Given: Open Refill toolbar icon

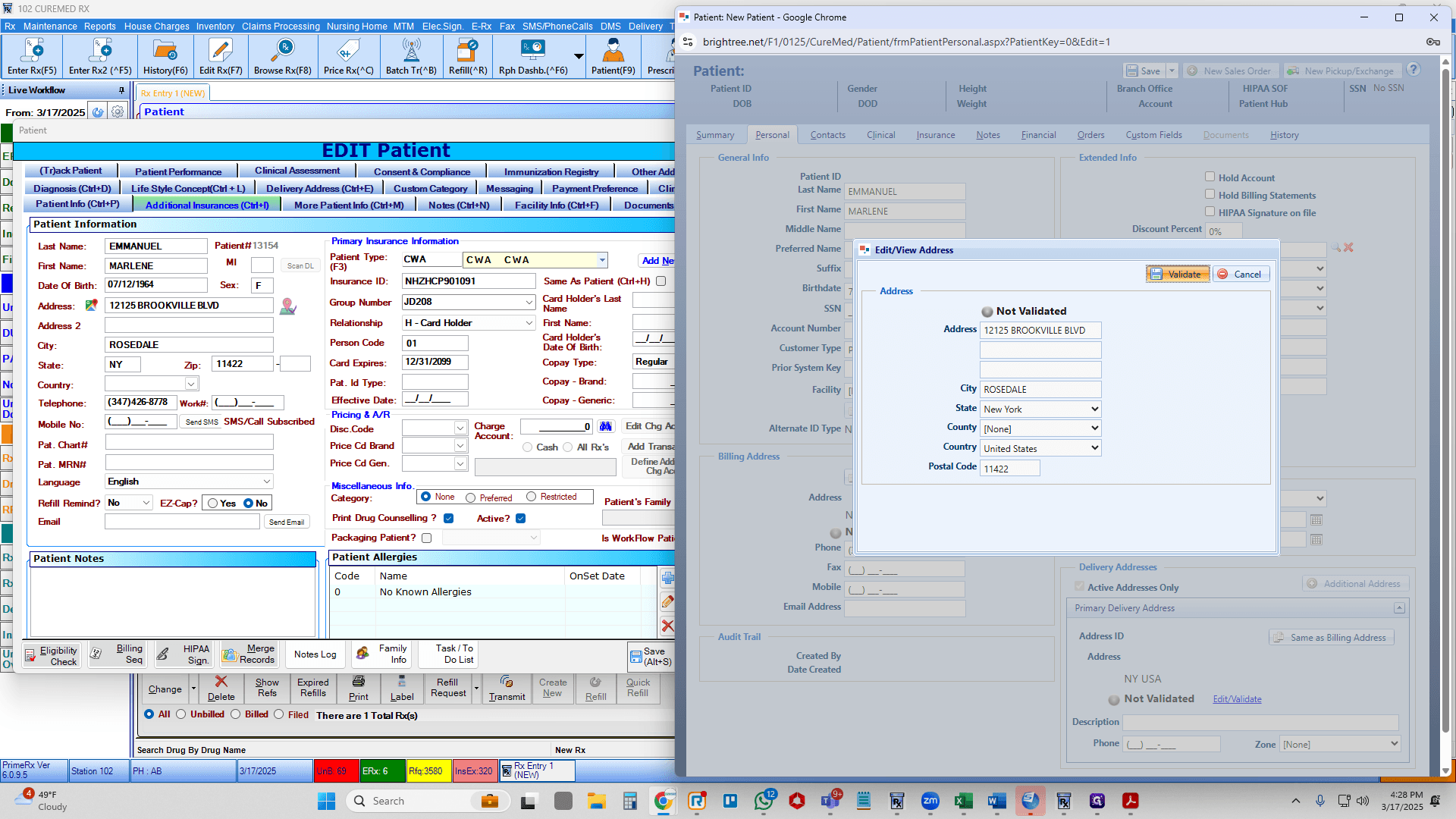Looking at the screenshot, I should point(468,58).
